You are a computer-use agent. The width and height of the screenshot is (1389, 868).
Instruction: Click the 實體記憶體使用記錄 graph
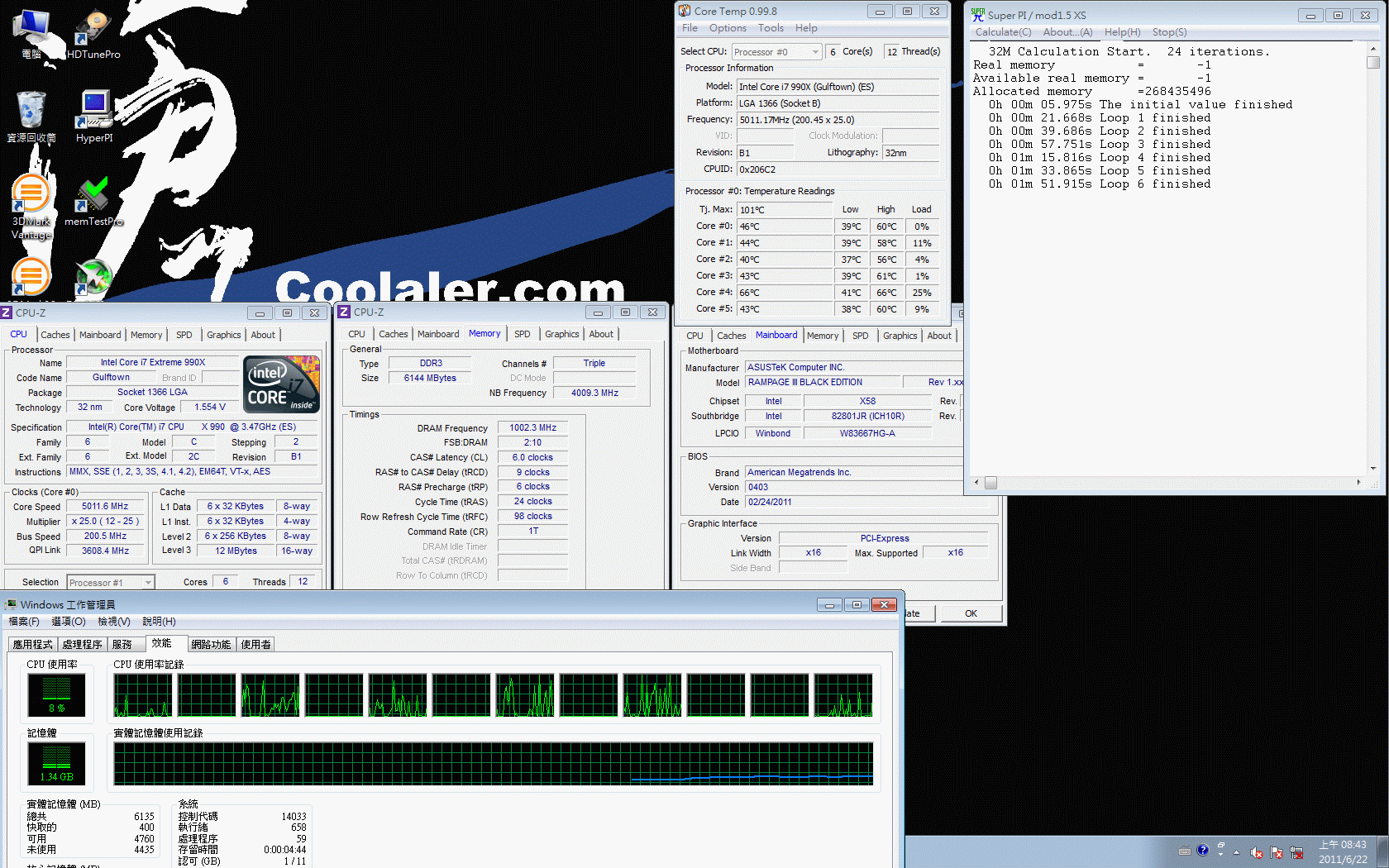tap(493, 763)
